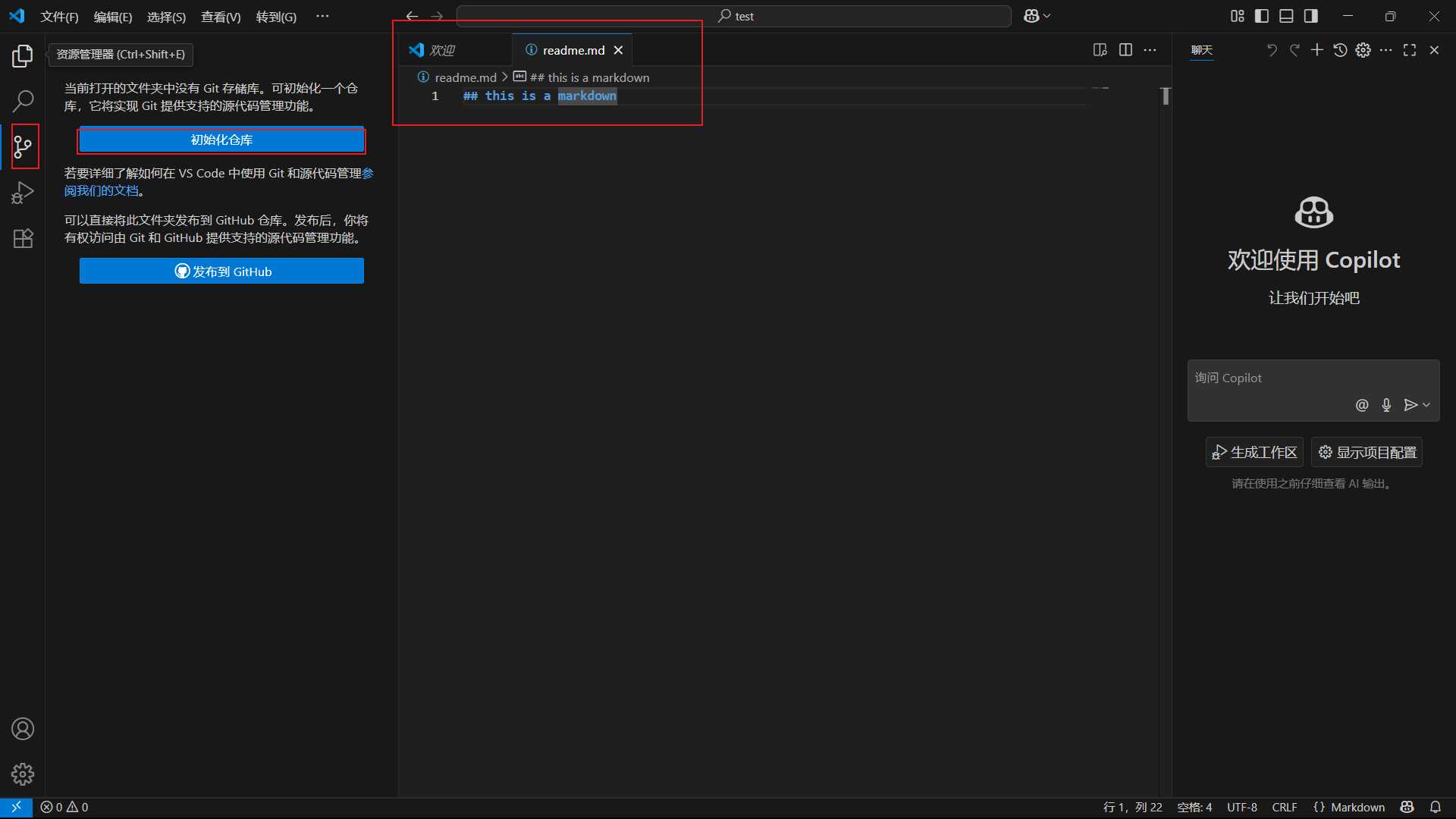Open the 文件(F) menu

59,17
